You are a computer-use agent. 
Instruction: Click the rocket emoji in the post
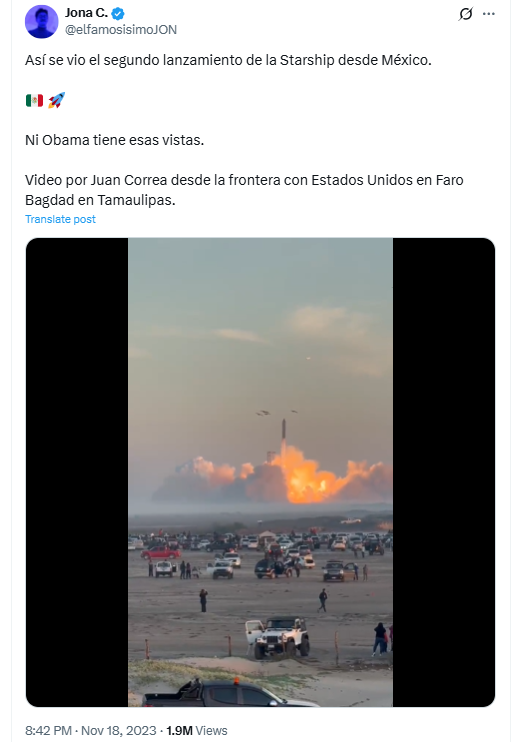[x=56, y=100]
